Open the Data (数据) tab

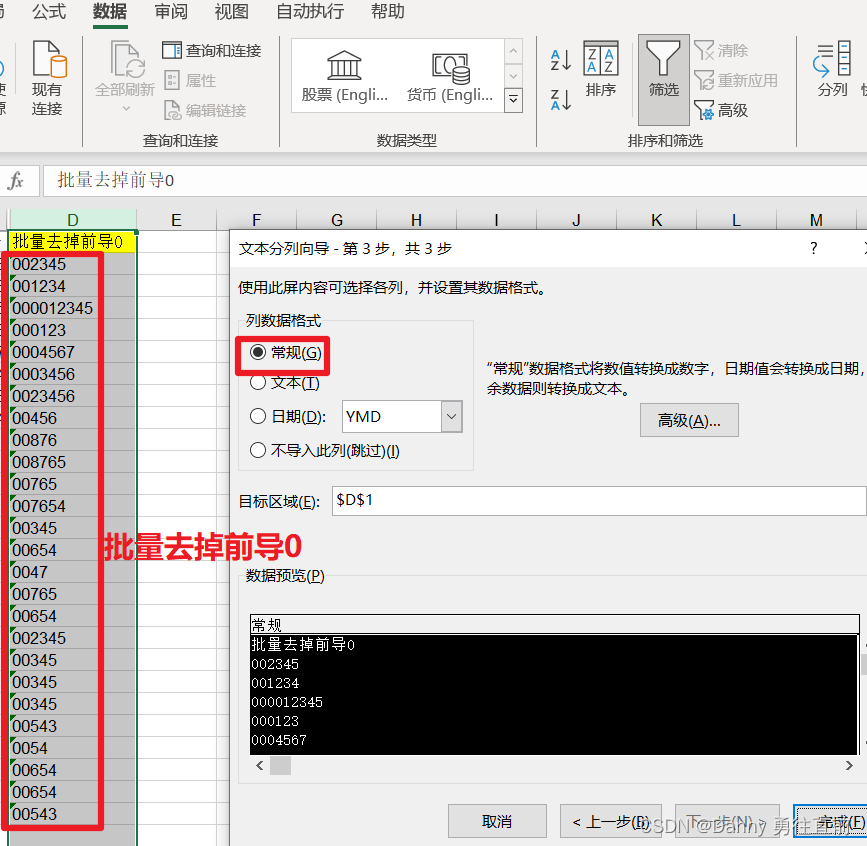(109, 11)
